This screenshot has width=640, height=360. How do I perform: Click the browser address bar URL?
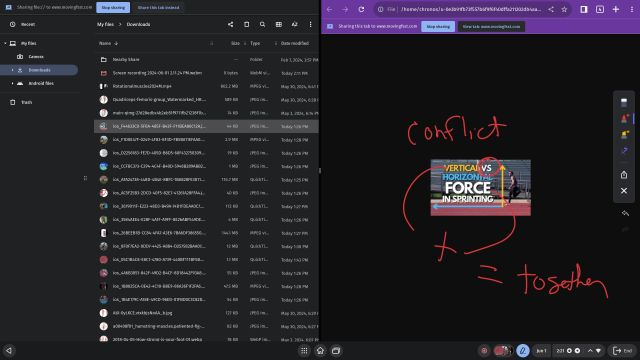tap(471, 9)
